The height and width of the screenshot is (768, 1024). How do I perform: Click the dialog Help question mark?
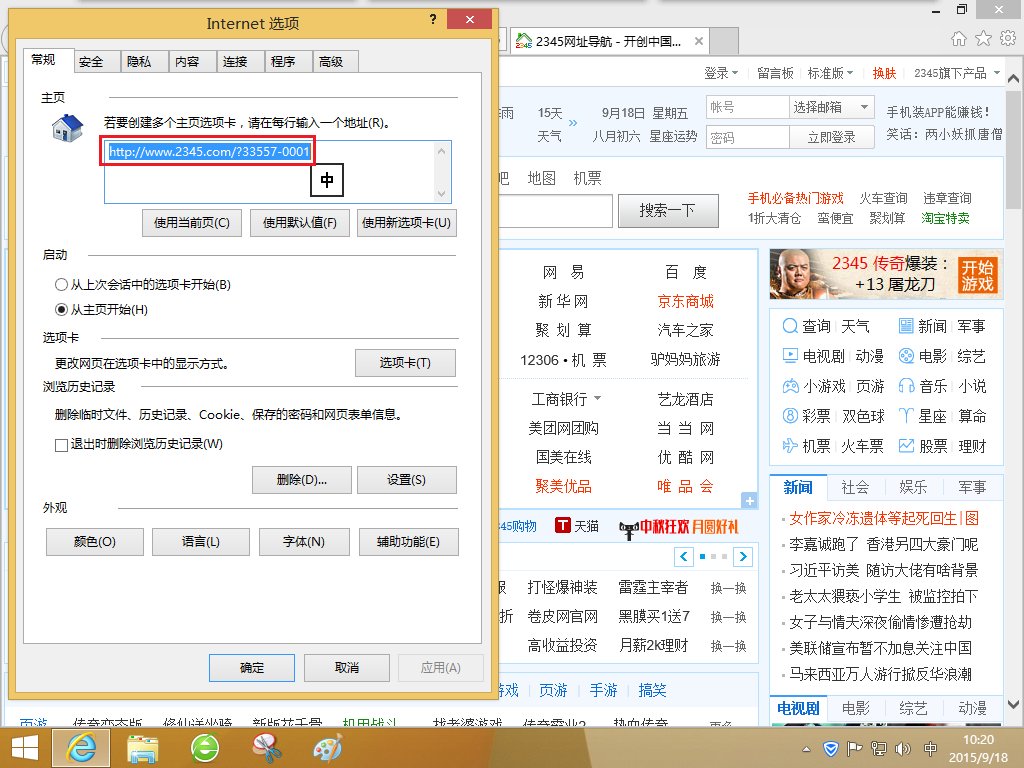433,20
